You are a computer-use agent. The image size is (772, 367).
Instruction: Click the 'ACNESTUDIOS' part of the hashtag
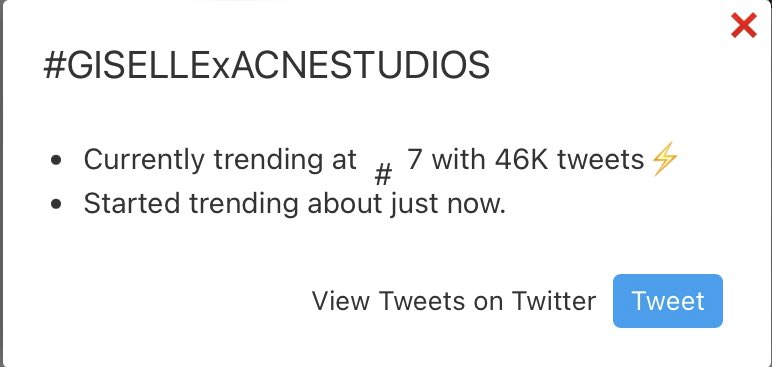360,66
